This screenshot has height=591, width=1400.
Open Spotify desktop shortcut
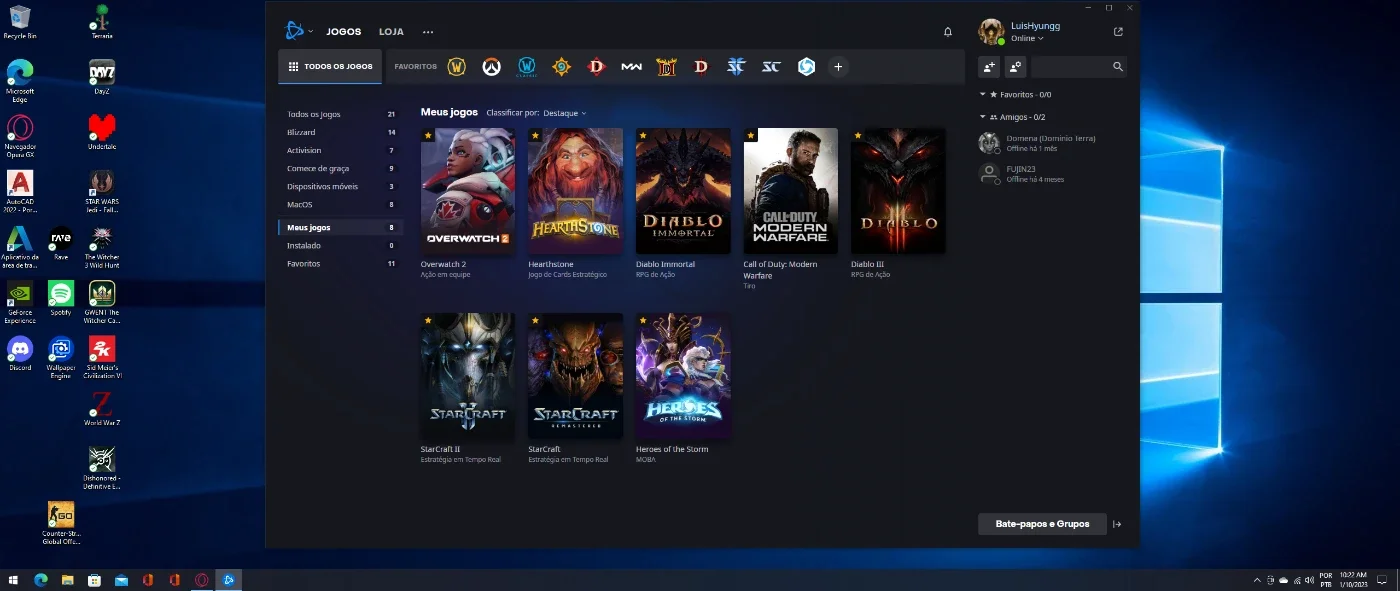coord(61,298)
